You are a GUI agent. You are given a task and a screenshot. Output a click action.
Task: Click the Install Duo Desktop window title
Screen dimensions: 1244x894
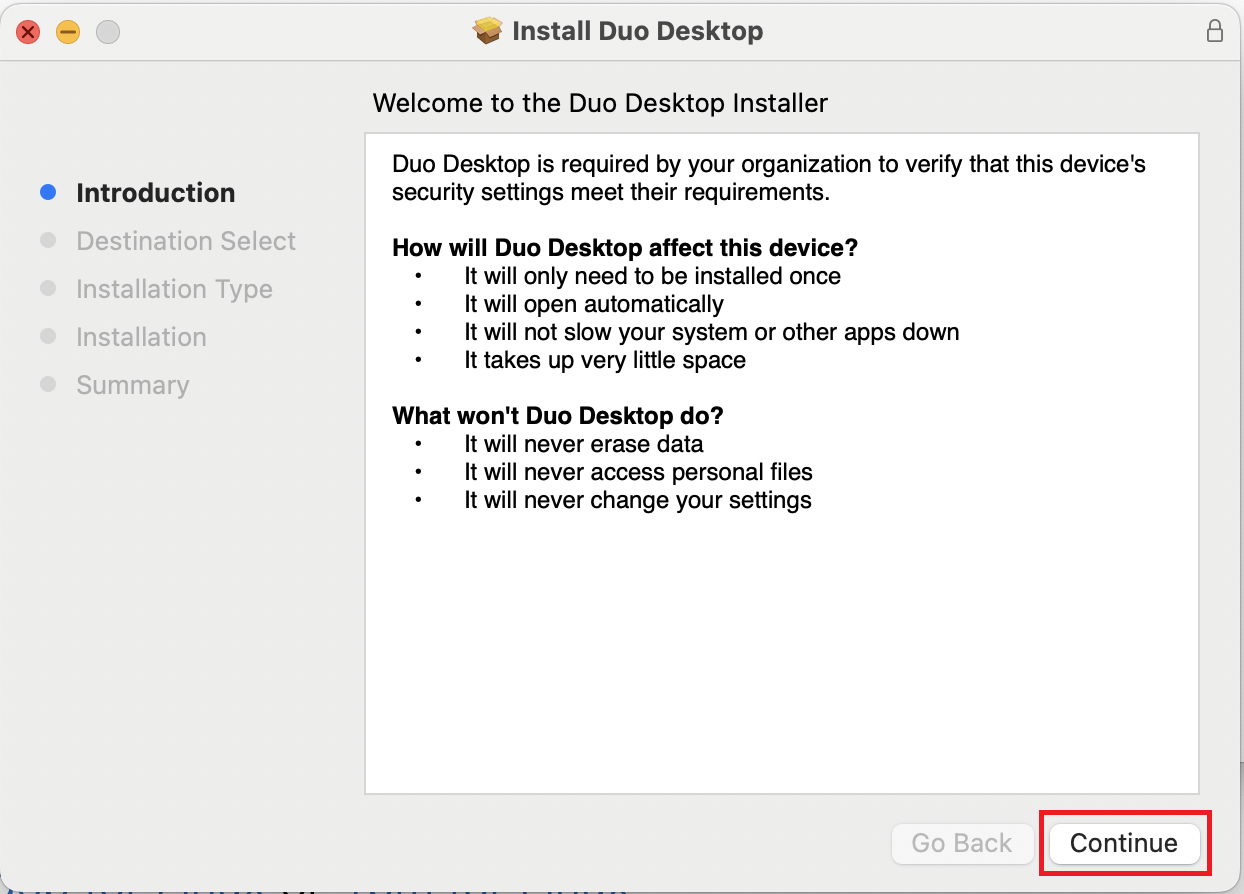click(637, 31)
